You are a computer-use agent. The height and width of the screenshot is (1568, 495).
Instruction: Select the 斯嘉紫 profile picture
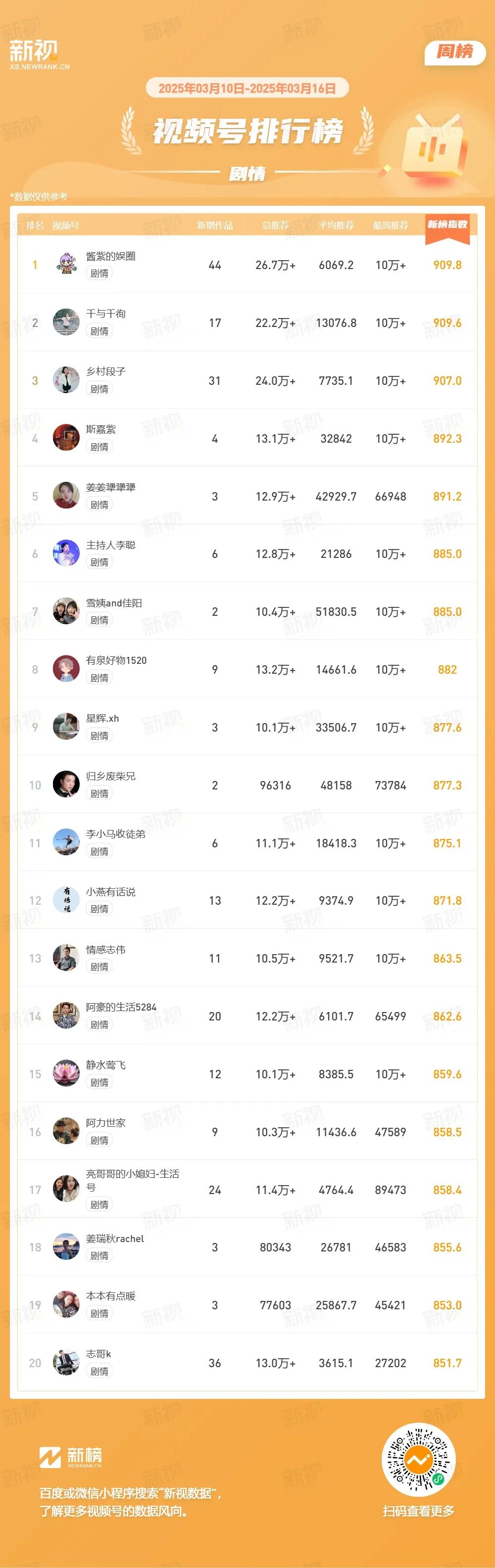[x=66, y=438]
